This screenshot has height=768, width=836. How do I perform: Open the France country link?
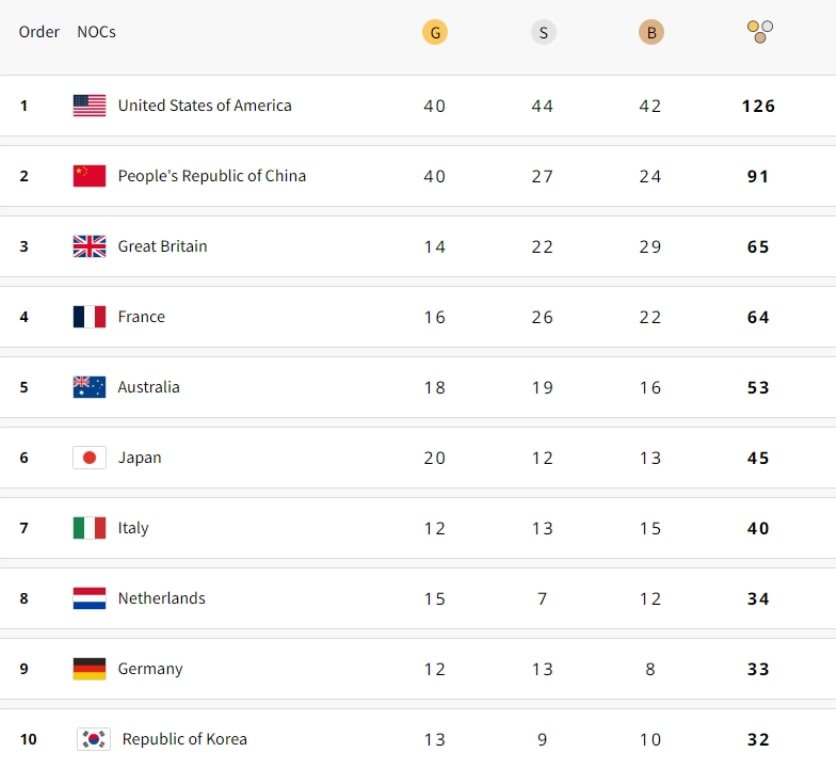point(141,317)
